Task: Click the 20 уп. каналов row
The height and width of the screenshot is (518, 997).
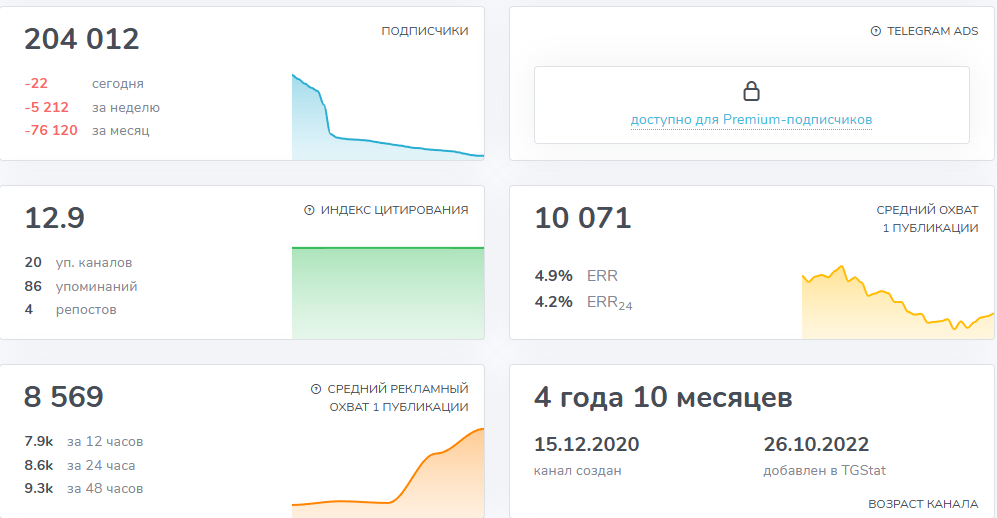Action: coord(78,262)
